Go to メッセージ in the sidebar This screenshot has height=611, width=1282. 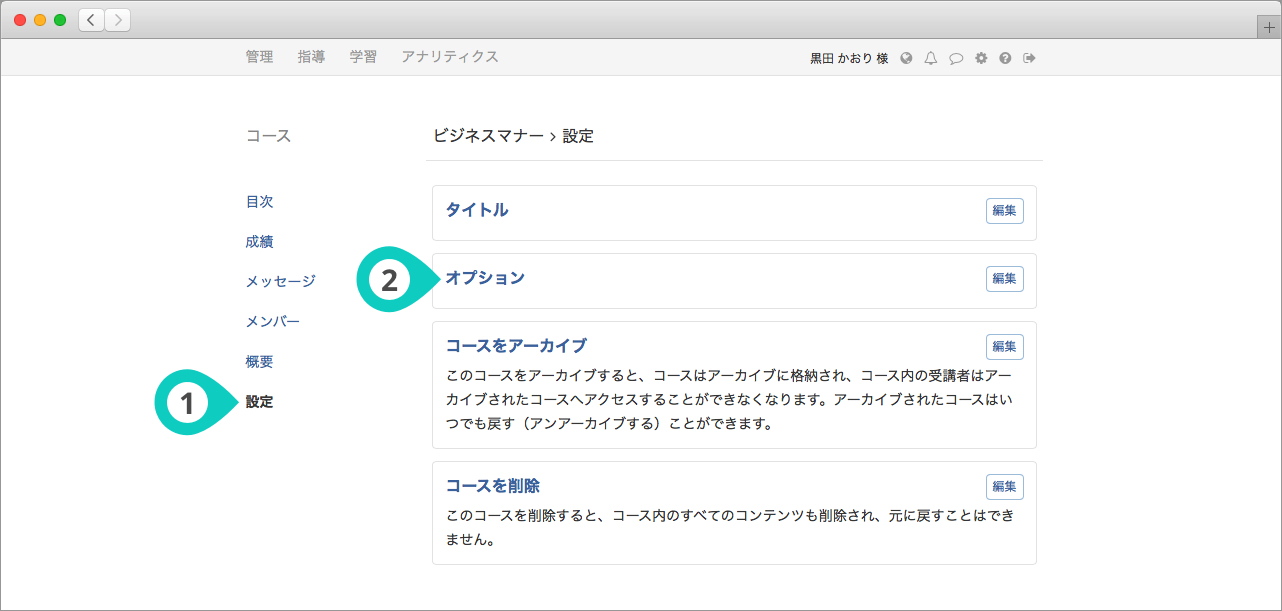pyautogui.click(x=280, y=282)
